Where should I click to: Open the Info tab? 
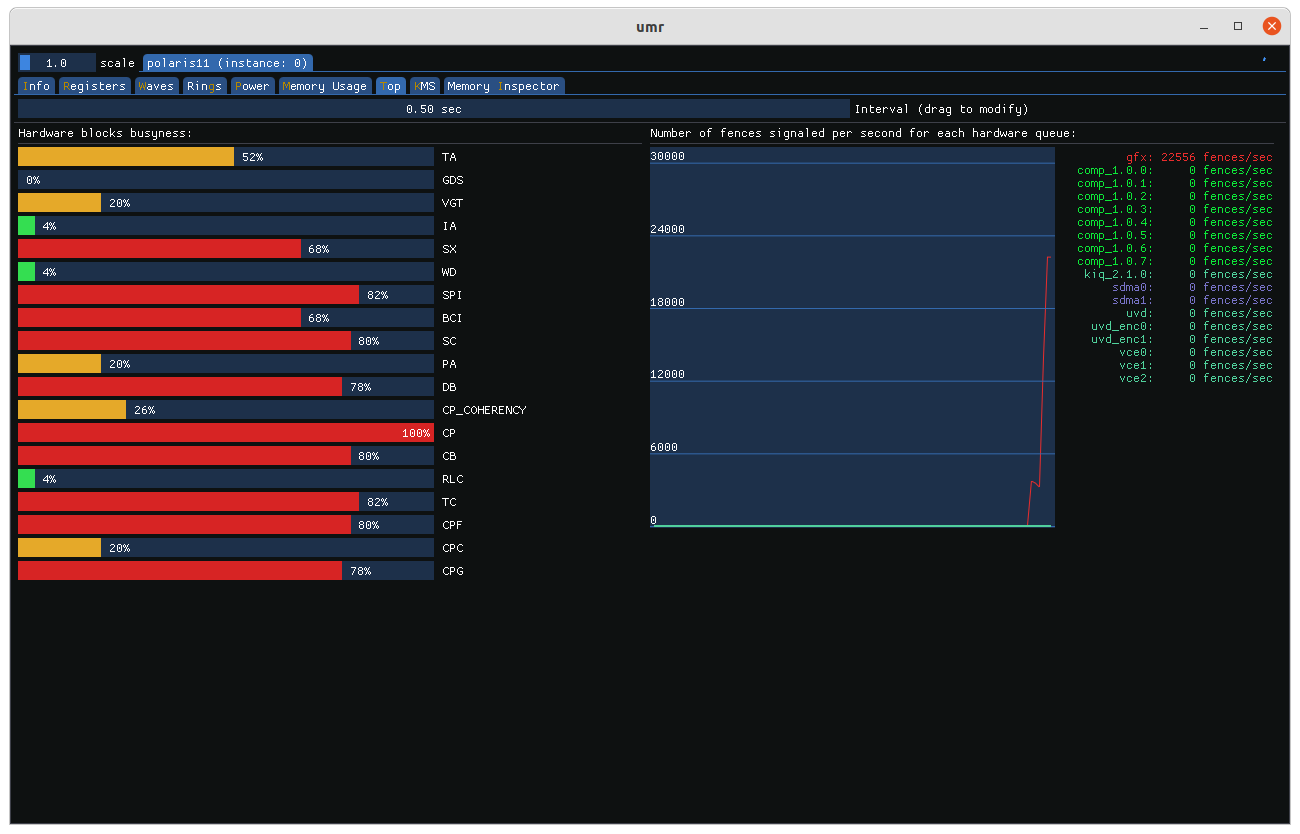(x=37, y=86)
